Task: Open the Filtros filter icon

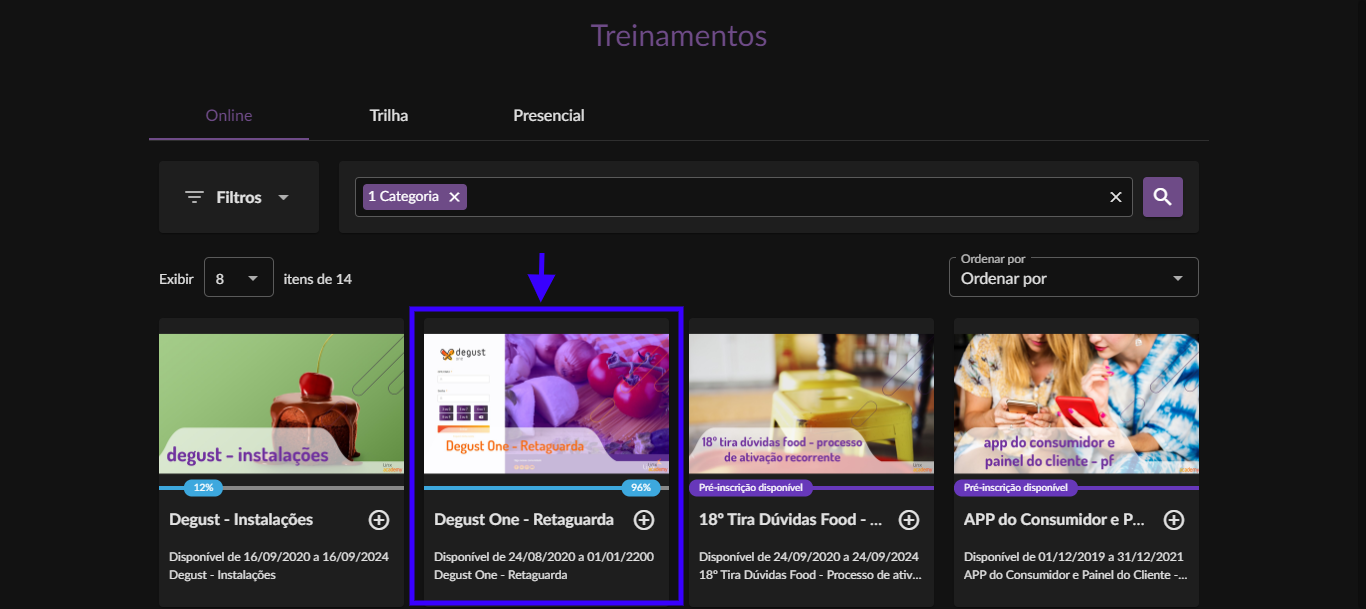Action: pos(194,197)
